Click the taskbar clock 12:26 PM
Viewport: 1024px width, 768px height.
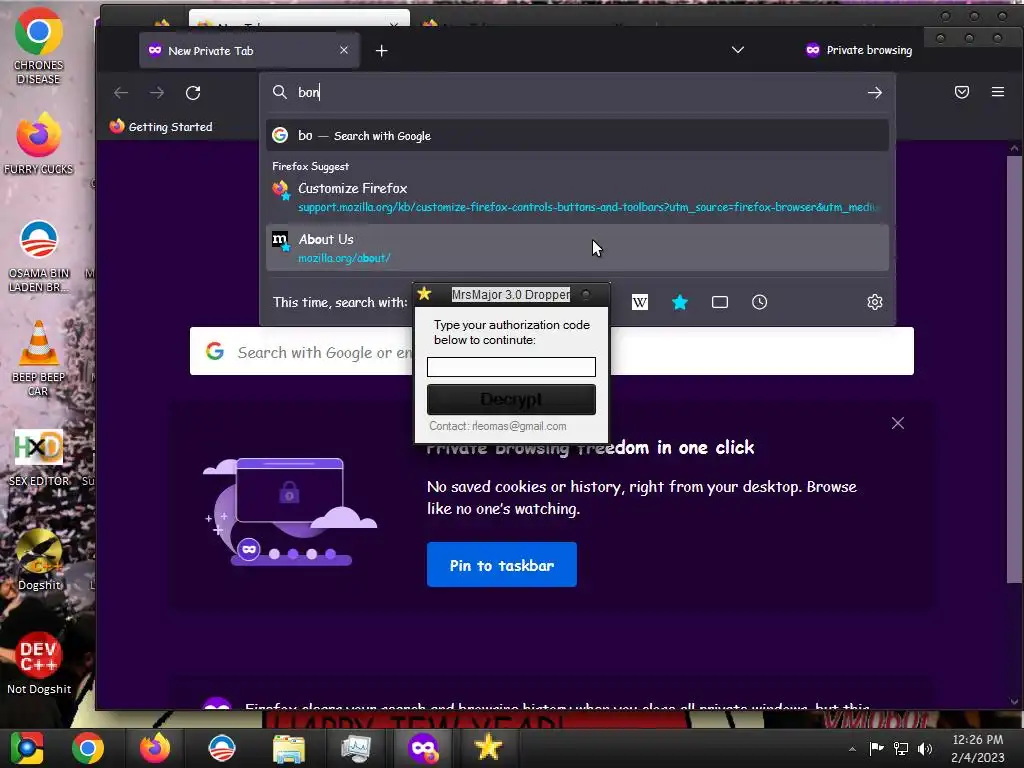977,748
